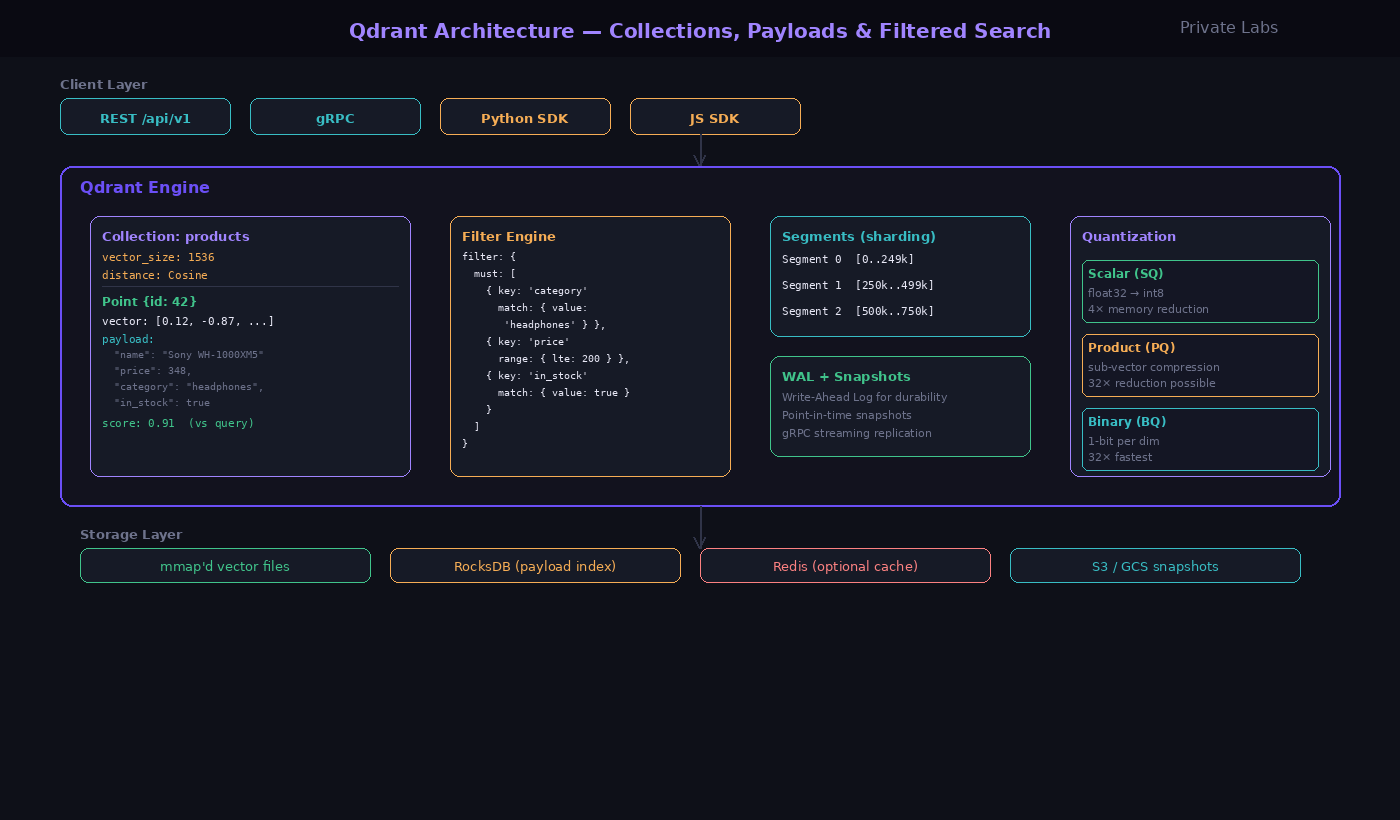Image resolution: width=1400 pixels, height=820 pixels.
Task: Click Segment 0 [0..249k] row
Action: (x=848, y=259)
